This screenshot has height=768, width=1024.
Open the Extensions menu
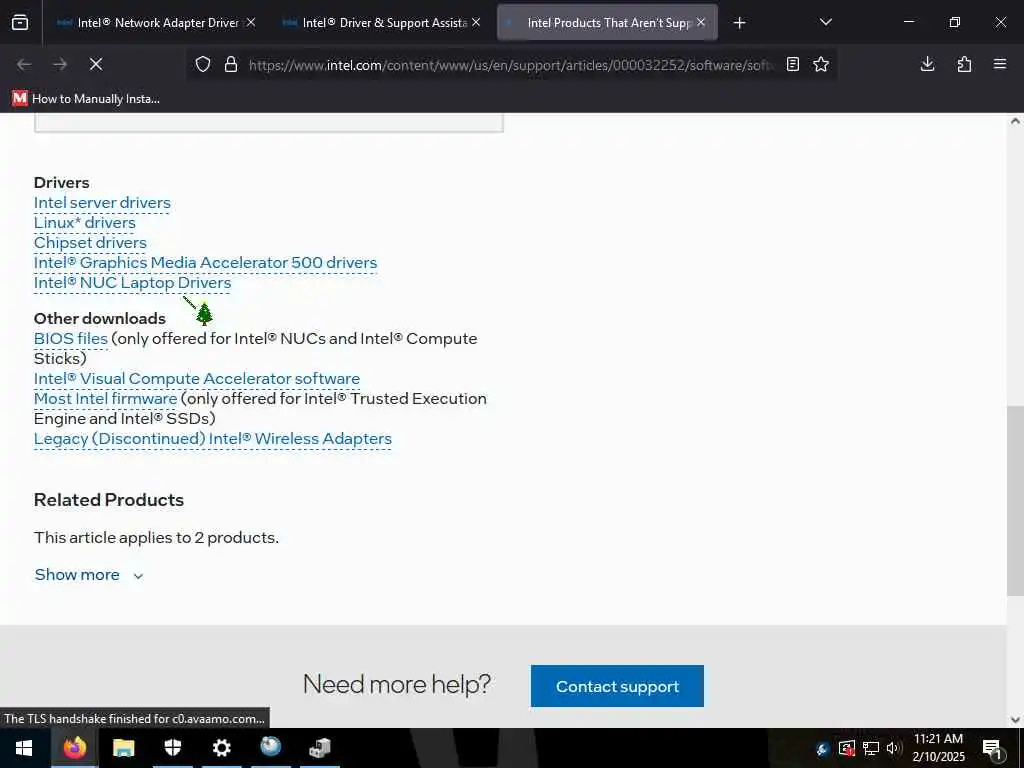click(964, 64)
